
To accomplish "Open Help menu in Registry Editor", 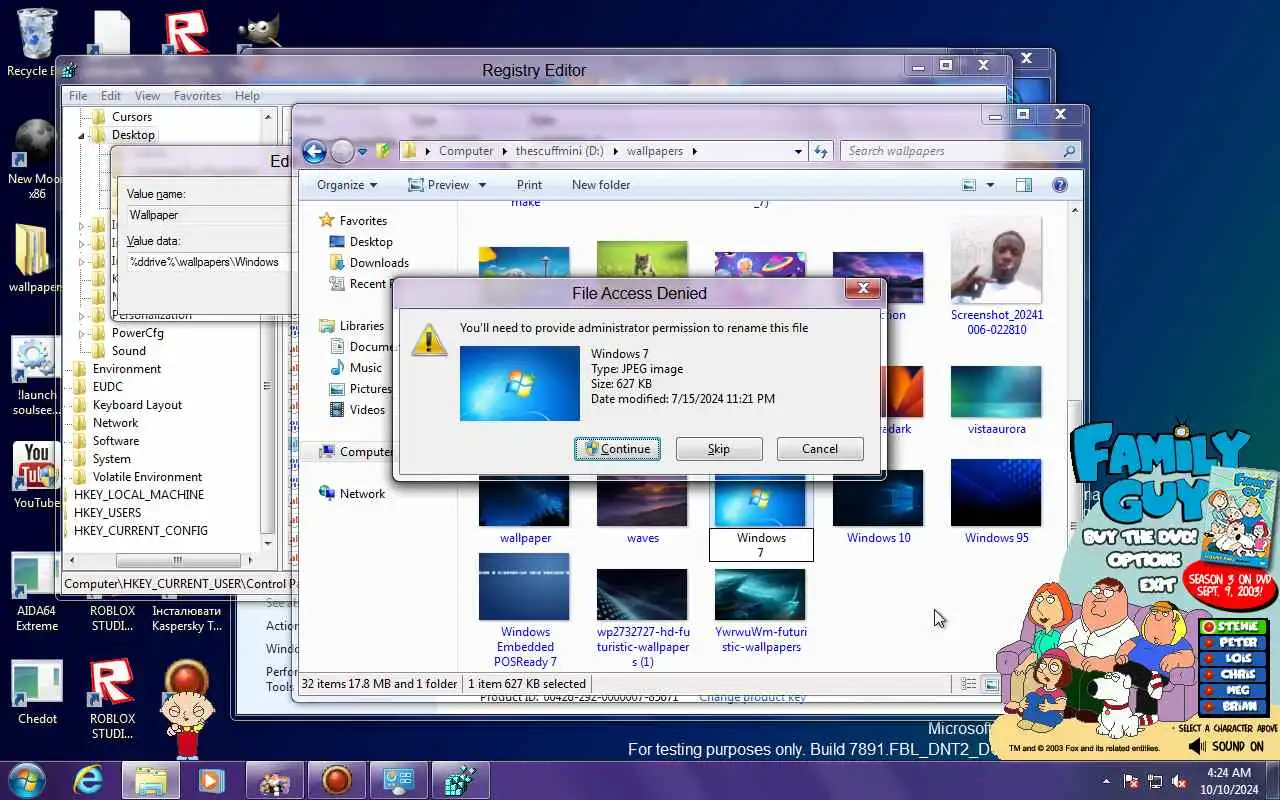I will pos(247,96).
